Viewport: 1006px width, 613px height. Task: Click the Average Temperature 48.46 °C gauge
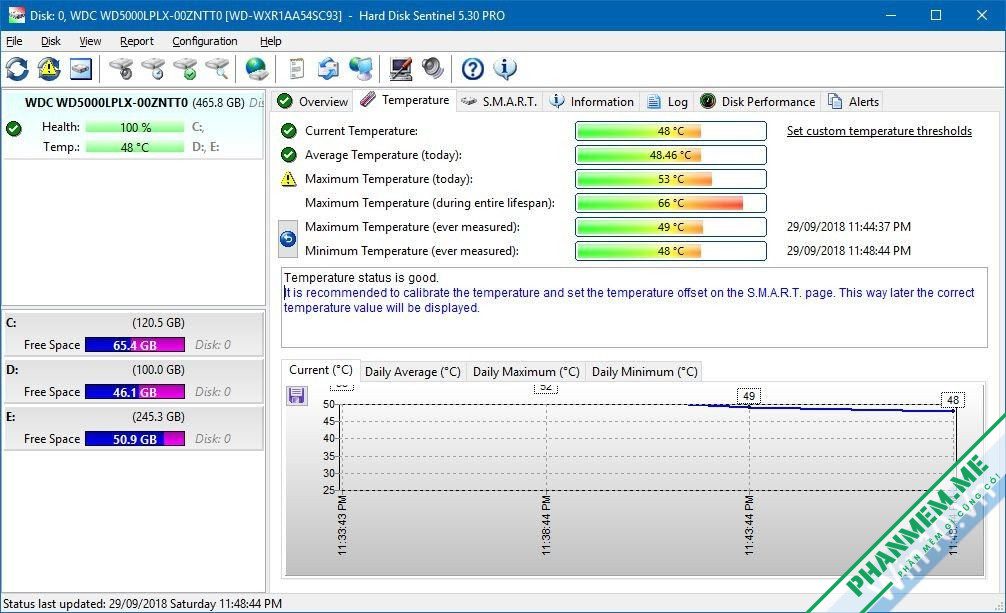670,155
